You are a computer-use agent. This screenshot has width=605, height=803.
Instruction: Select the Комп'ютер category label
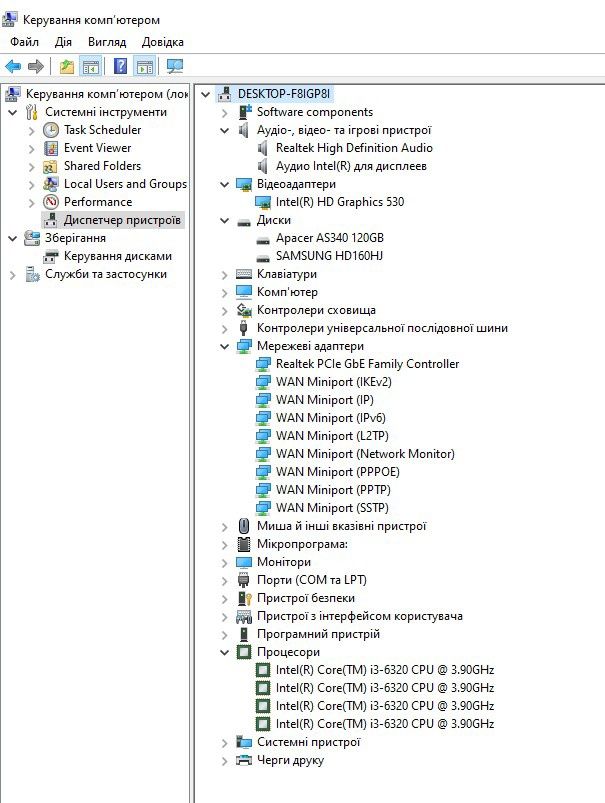287,292
